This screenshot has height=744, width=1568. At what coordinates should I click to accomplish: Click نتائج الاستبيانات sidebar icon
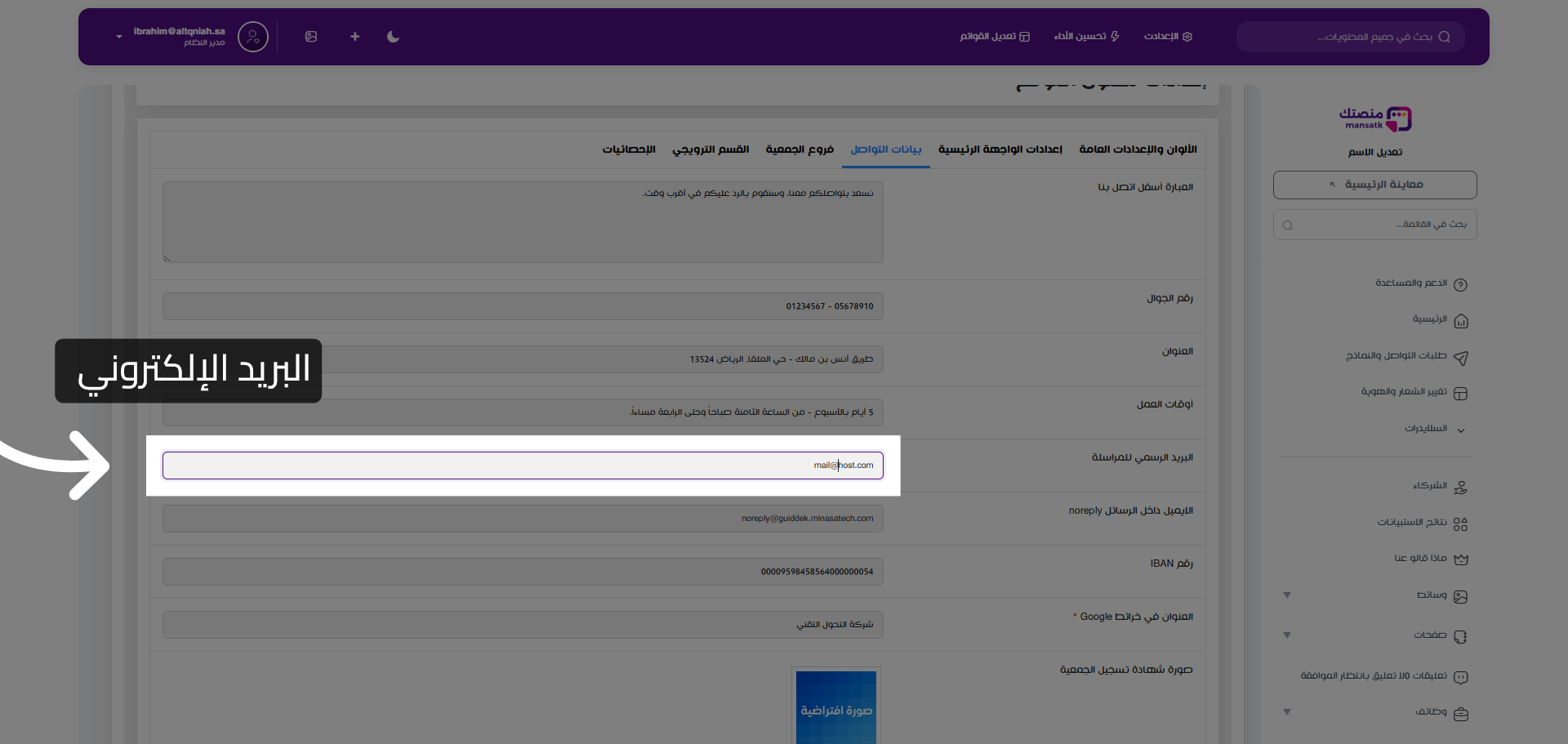(x=1462, y=523)
